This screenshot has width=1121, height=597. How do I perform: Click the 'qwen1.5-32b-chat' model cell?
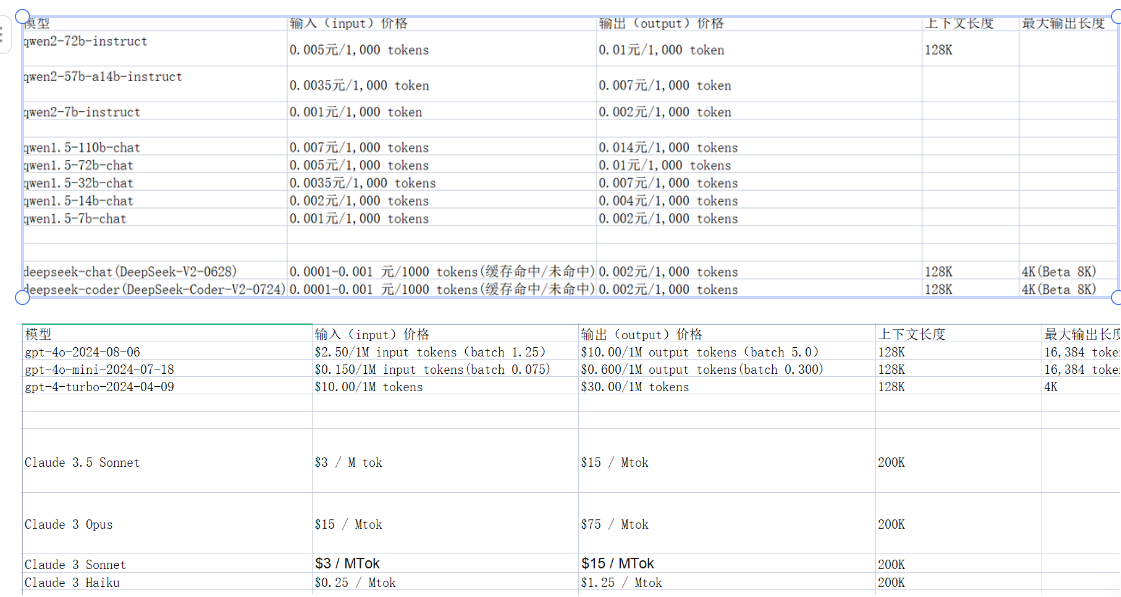[79, 183]
